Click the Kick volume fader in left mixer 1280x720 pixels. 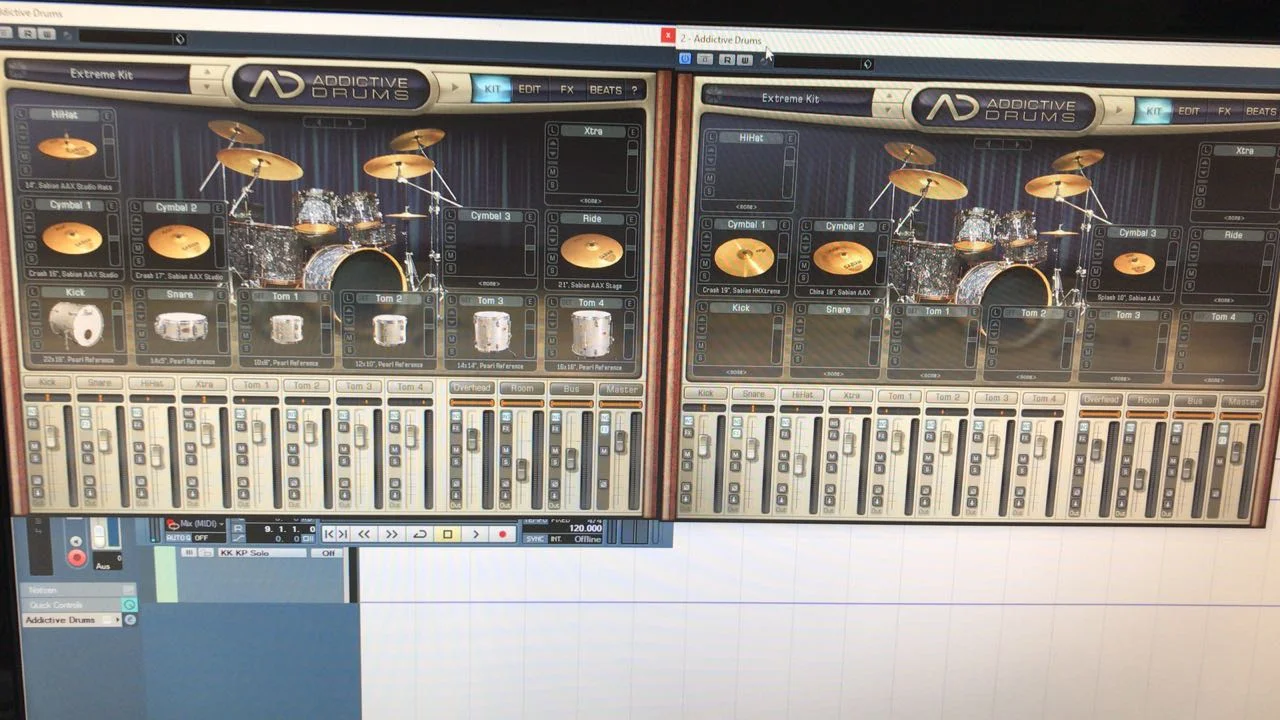[x=51, y=436]
